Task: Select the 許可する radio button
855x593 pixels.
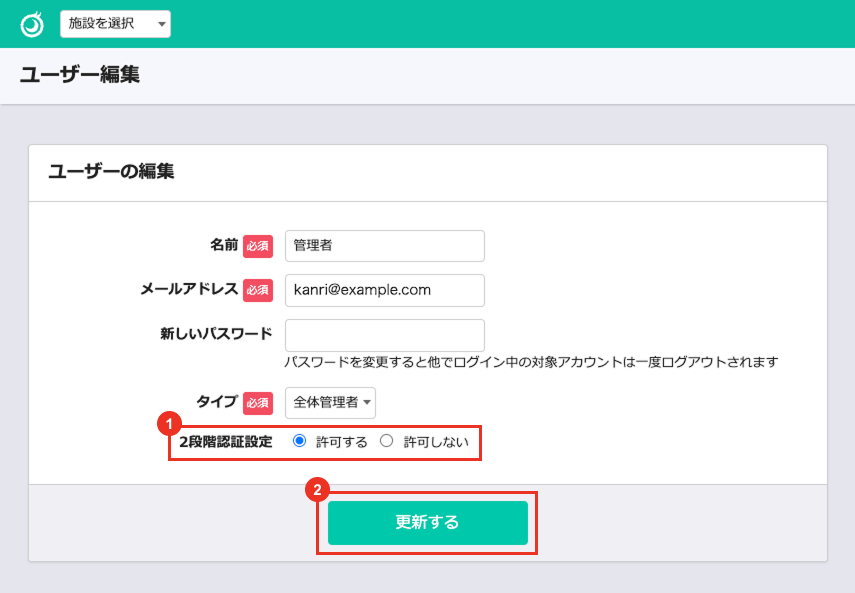Action: pyautogui.click(x=299, y=441)
